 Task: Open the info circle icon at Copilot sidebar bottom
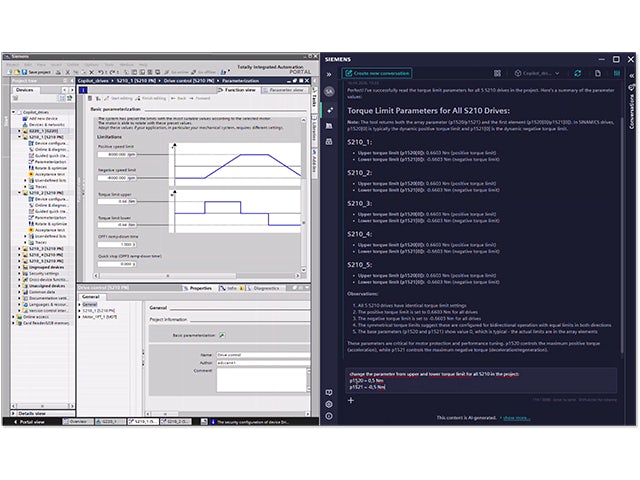[329, 416]
